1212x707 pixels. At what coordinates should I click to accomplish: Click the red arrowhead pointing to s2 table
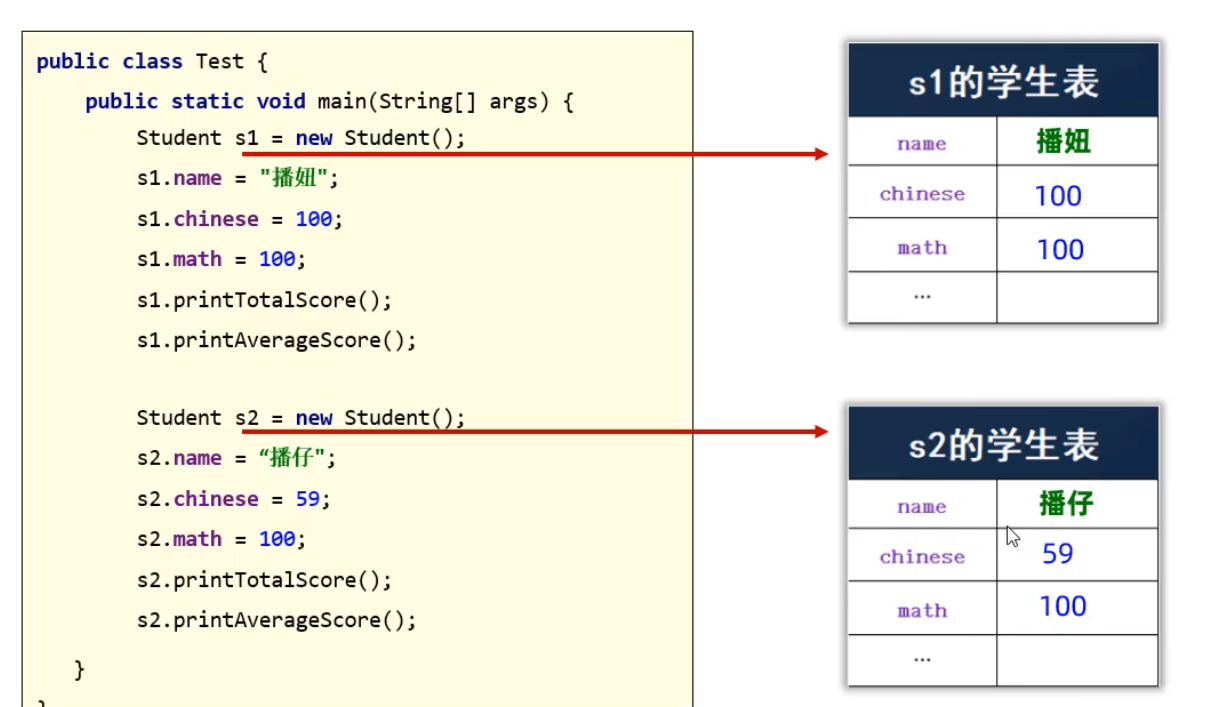821,431
